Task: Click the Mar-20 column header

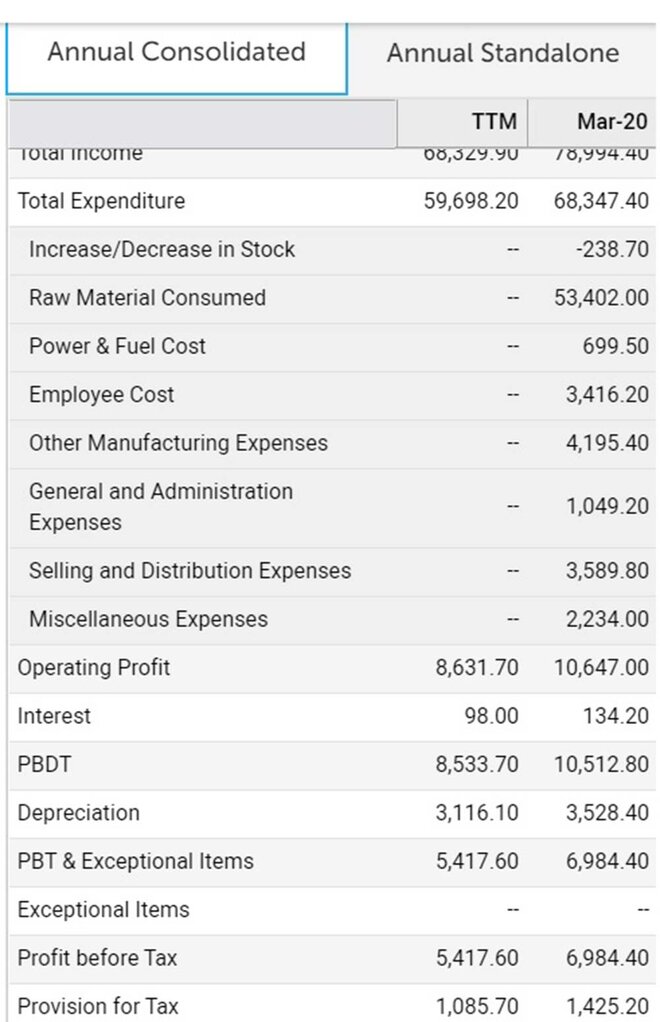Action: (611, 122)
